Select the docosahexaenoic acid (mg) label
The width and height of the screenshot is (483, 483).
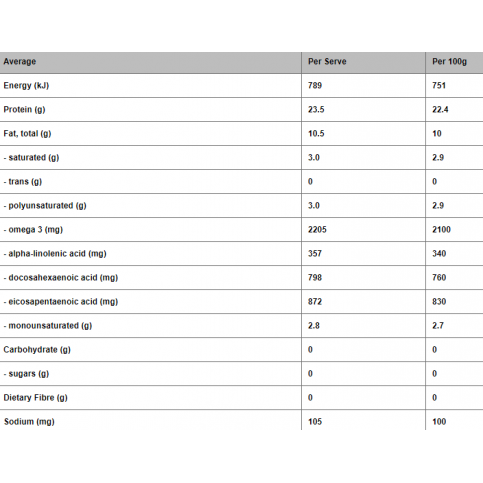point(61,278)
